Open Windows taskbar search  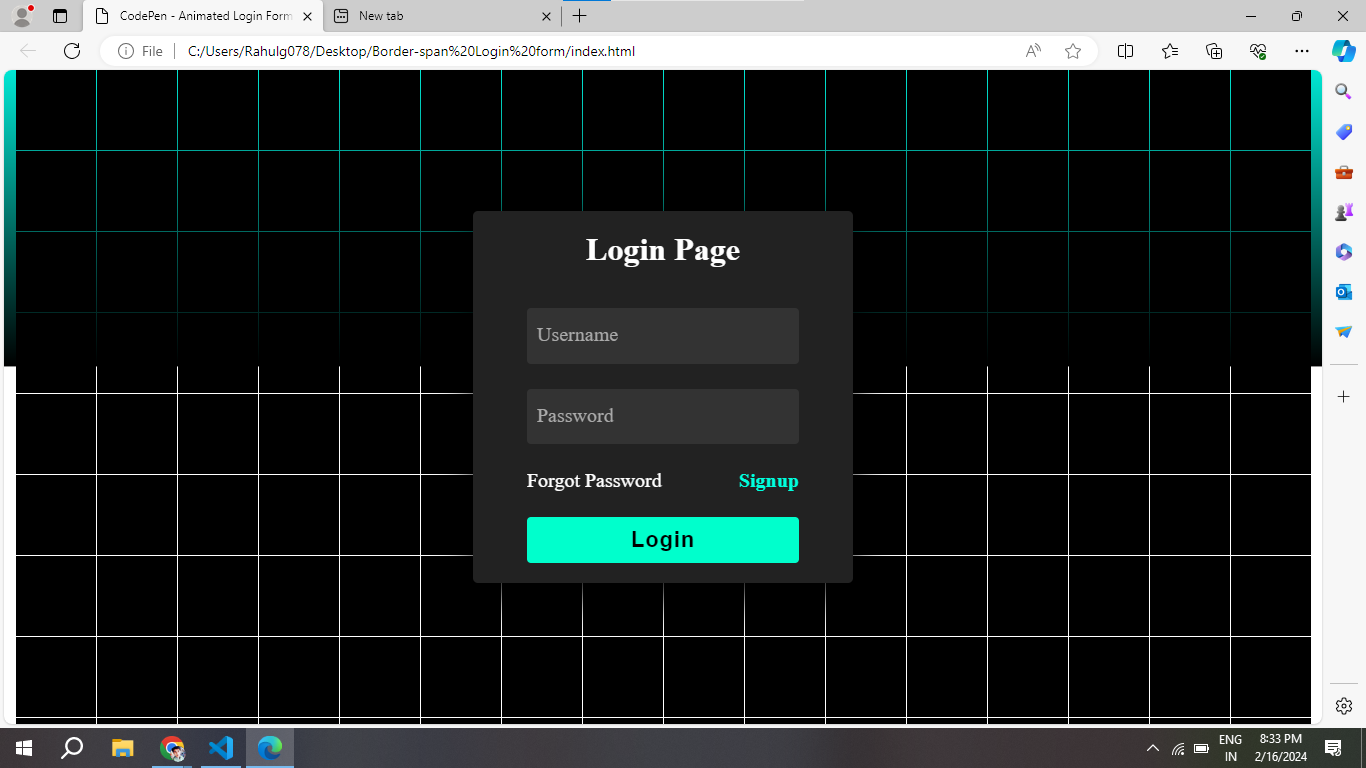72,748
